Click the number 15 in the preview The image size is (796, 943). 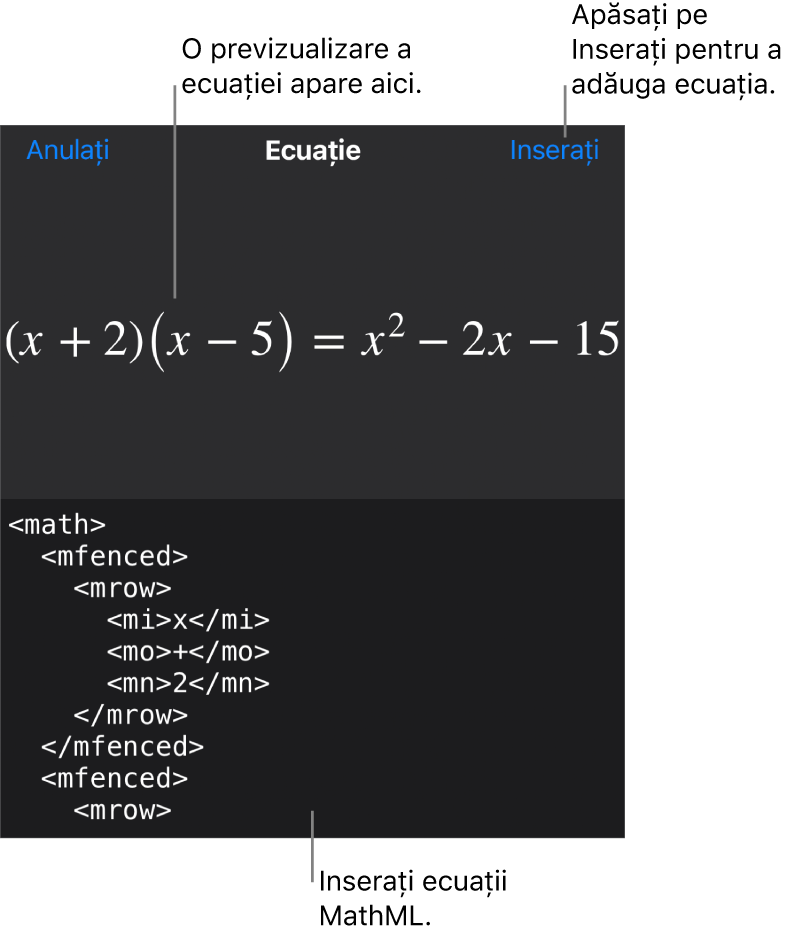(591, 341)
